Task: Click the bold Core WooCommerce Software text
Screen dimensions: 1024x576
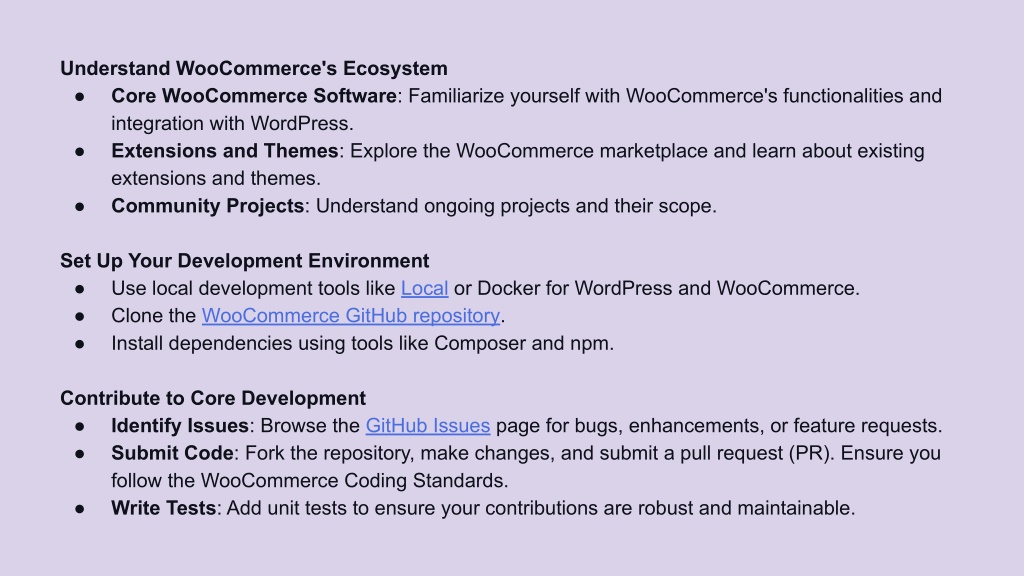Action: (x=254, y=96)
